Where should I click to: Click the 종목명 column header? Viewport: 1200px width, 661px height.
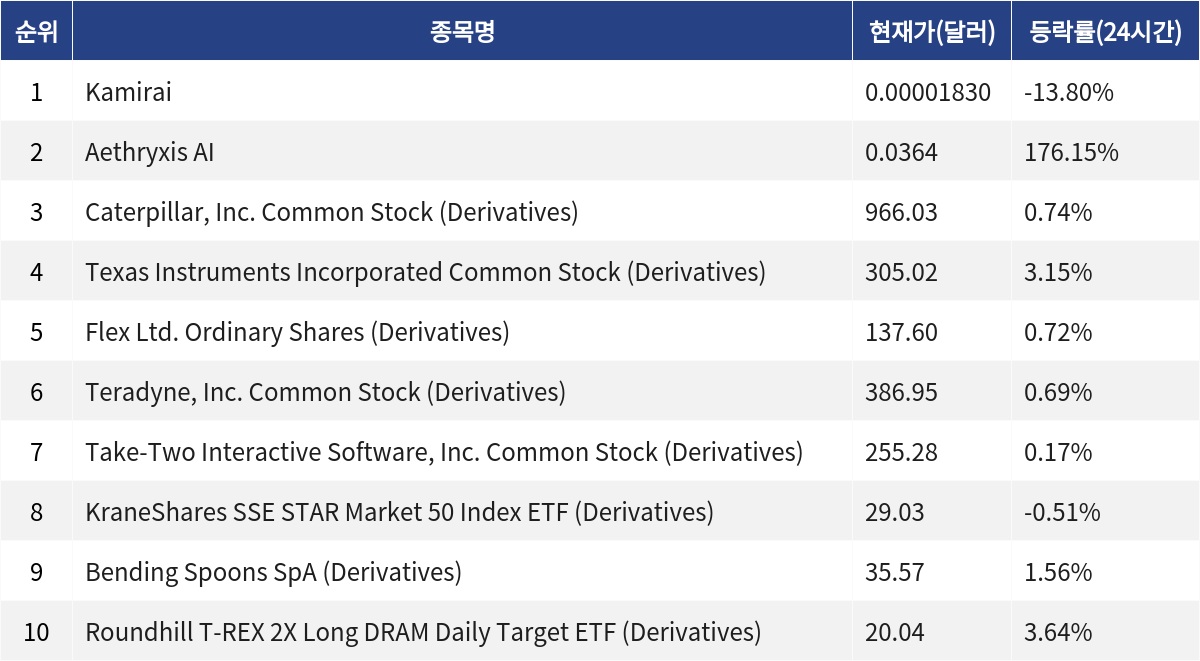(462, 32)
